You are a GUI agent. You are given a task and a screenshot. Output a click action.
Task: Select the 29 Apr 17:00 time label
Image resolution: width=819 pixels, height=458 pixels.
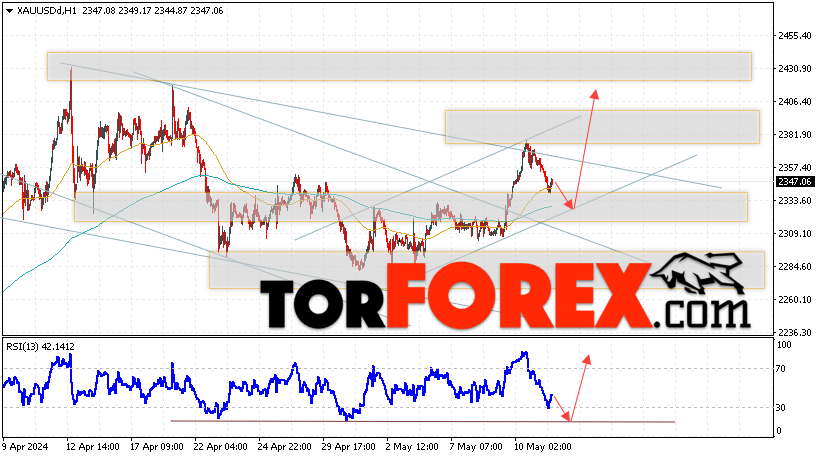(x=348, y=447)
